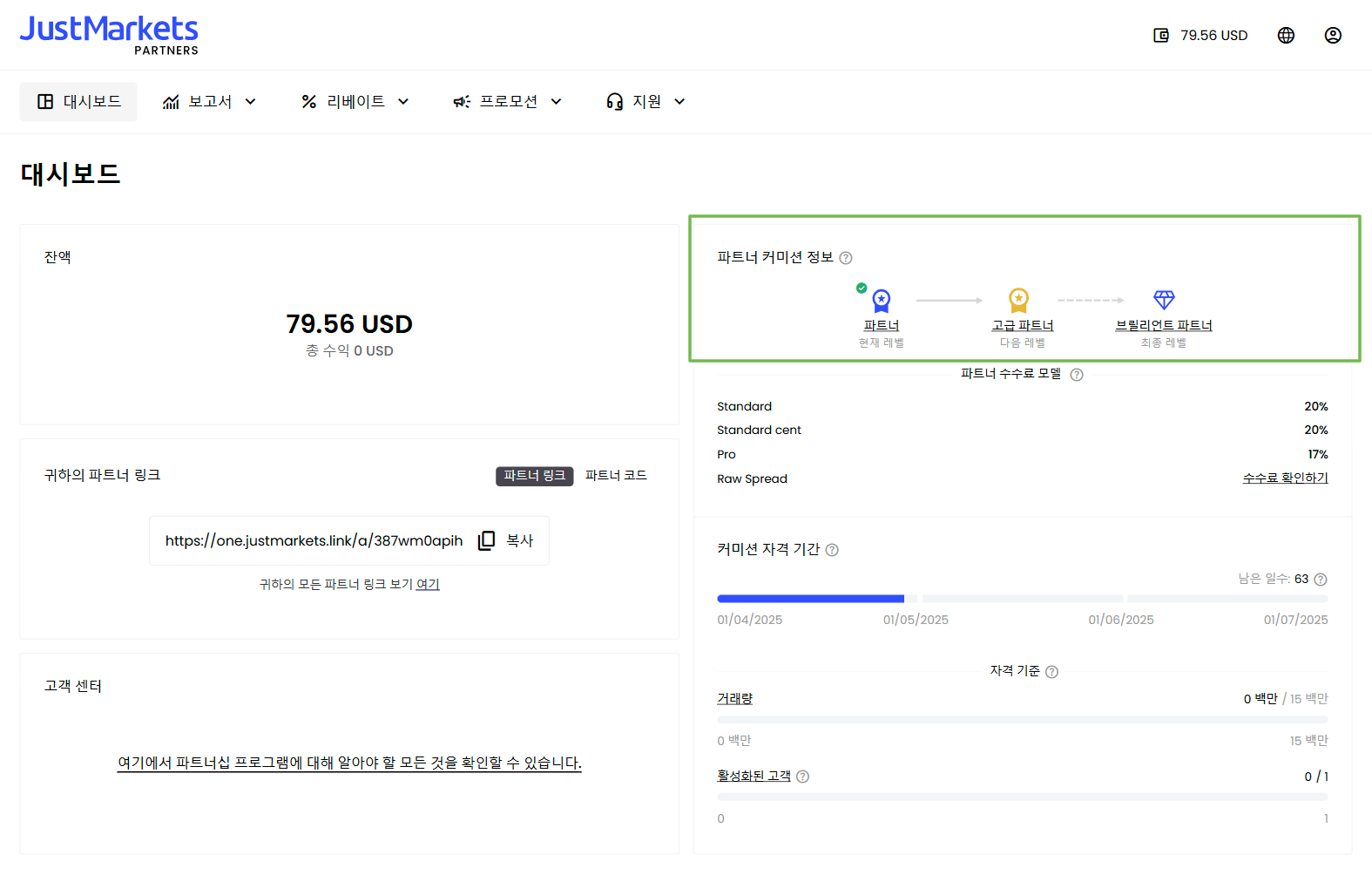Open the 프로모션 menu
The height and width of the screenshot is (882, 1372).
508,102
